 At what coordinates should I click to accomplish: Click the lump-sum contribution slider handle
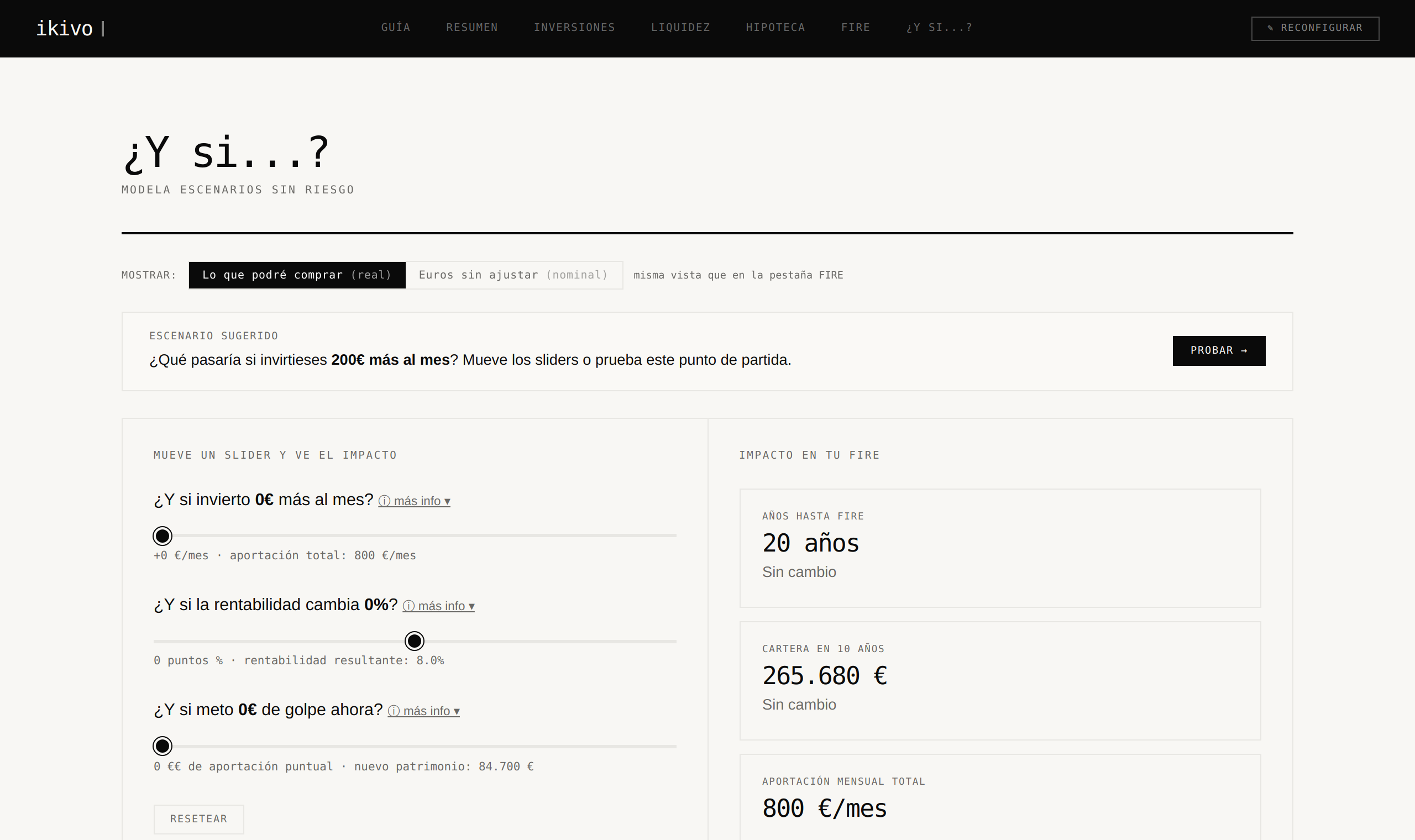click(163, 746)
